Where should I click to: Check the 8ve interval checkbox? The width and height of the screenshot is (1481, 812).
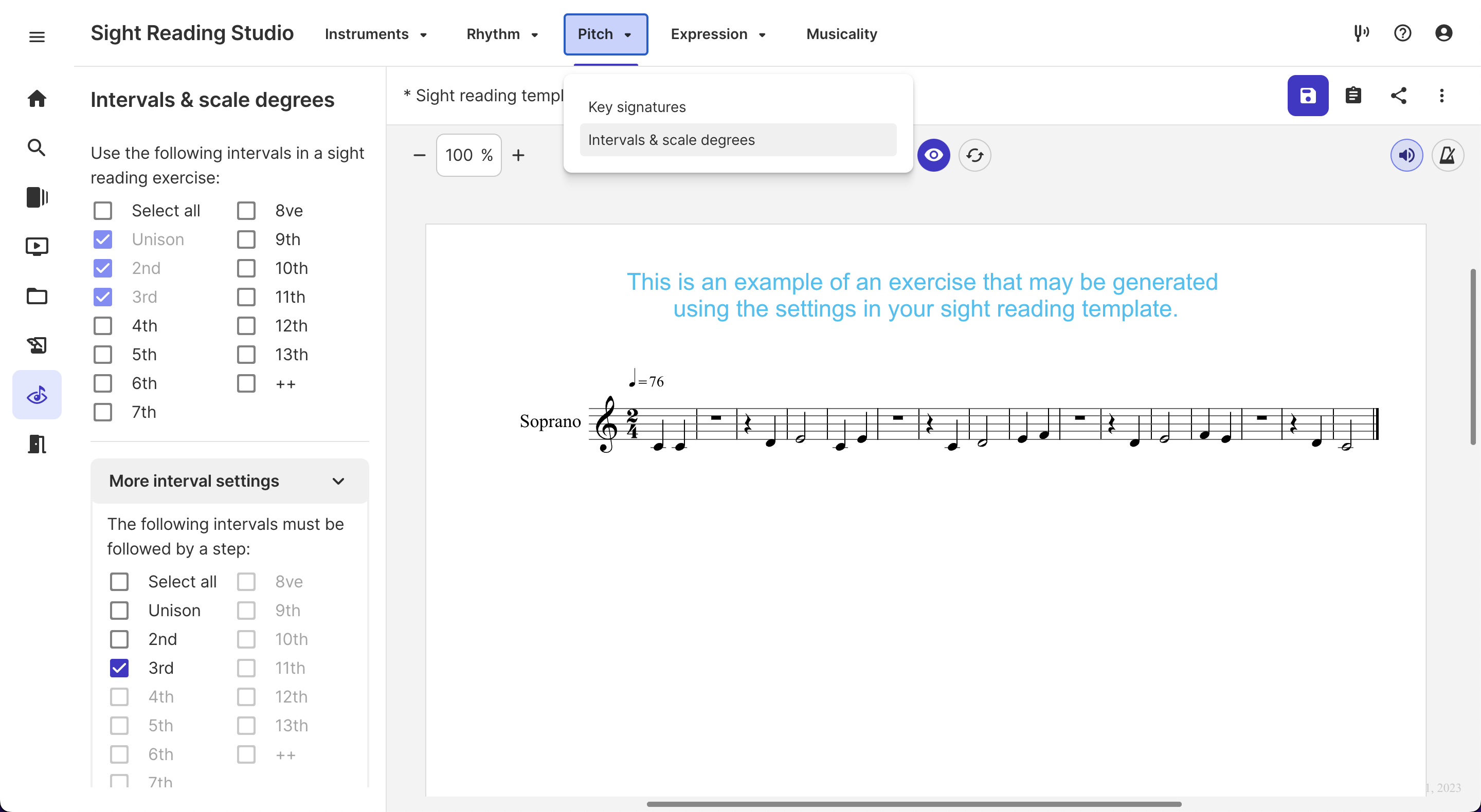click(246, 211)
